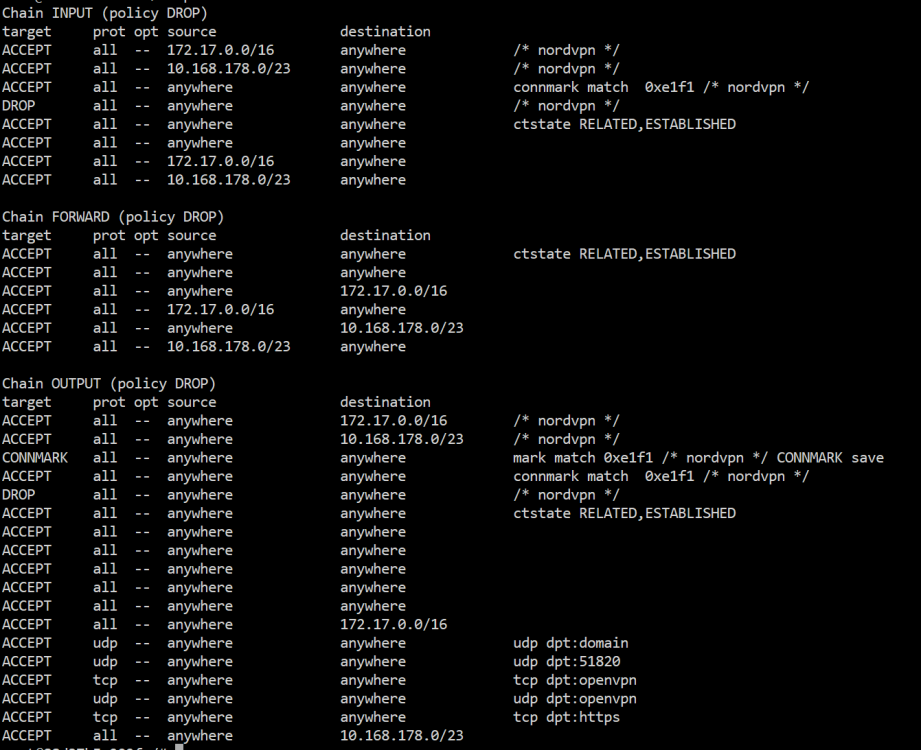Click "mark match 0xe1f1" in the CONNMARK row
This screenshot has width=921, height=750.
coord(583,458)
